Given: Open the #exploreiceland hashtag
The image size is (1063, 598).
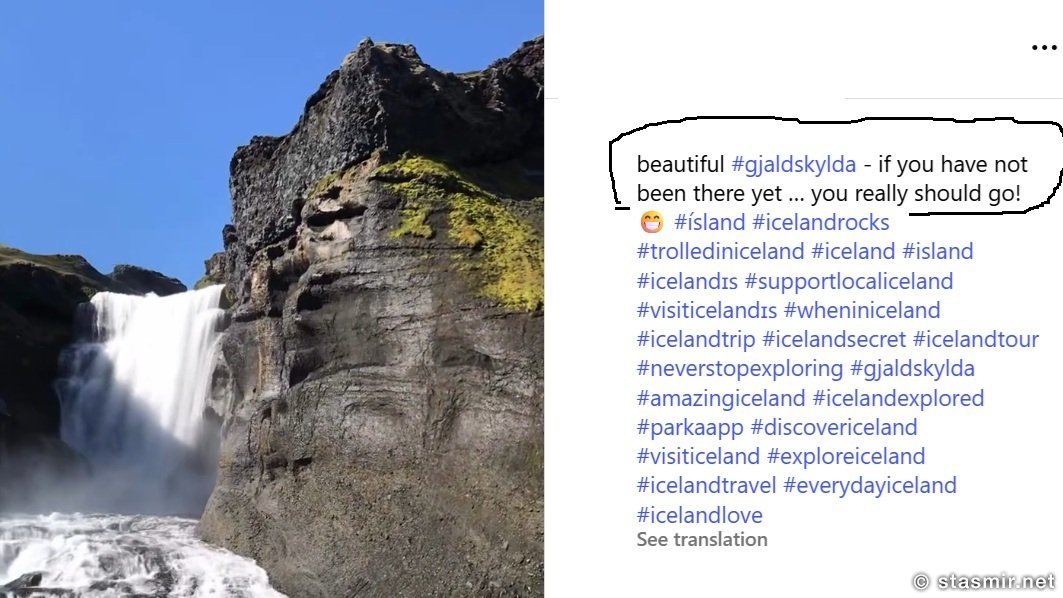Looking at the screenshot, I should coord(846,456).
